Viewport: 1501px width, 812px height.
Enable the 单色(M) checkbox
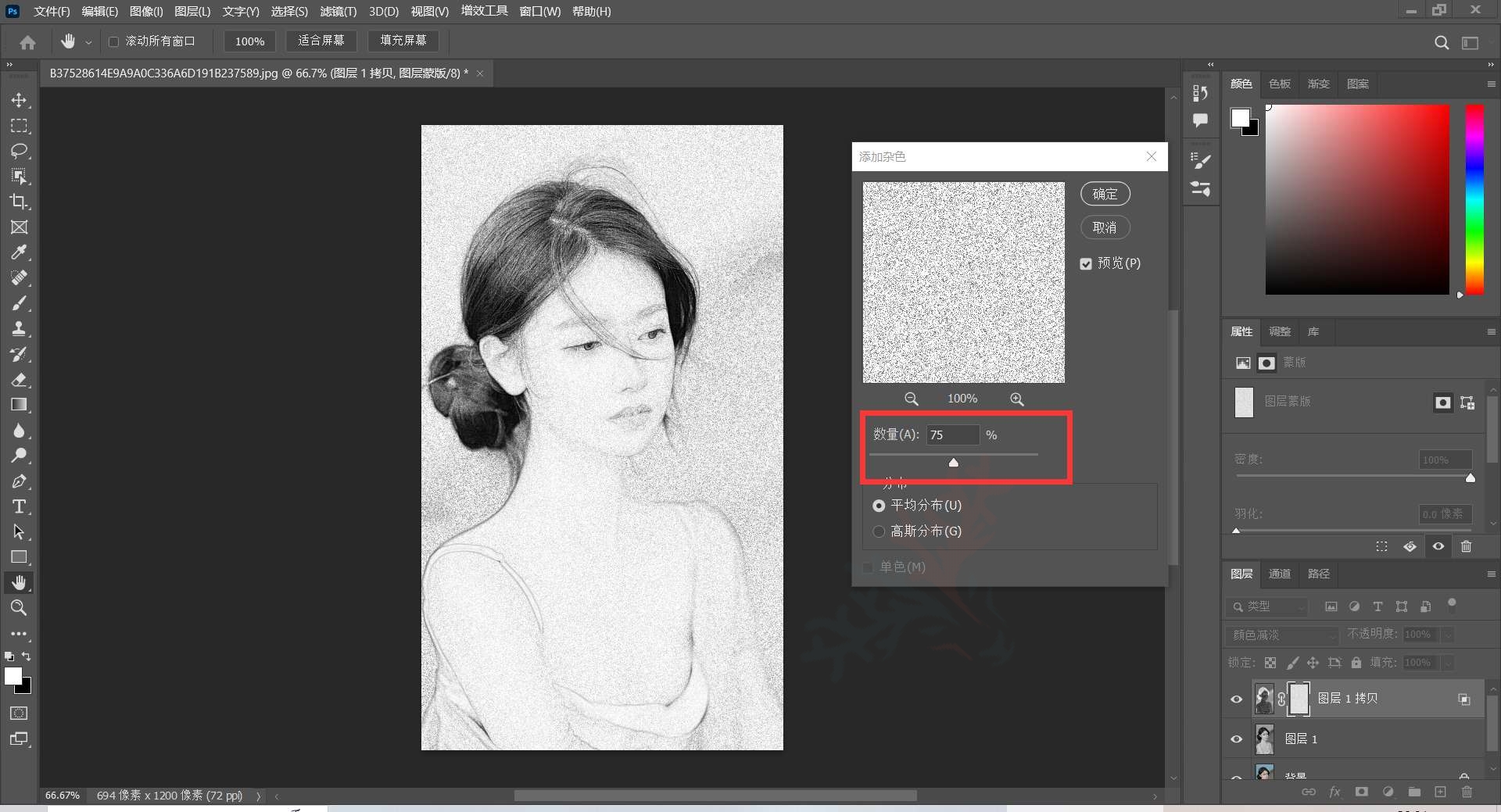pos(866,568)
